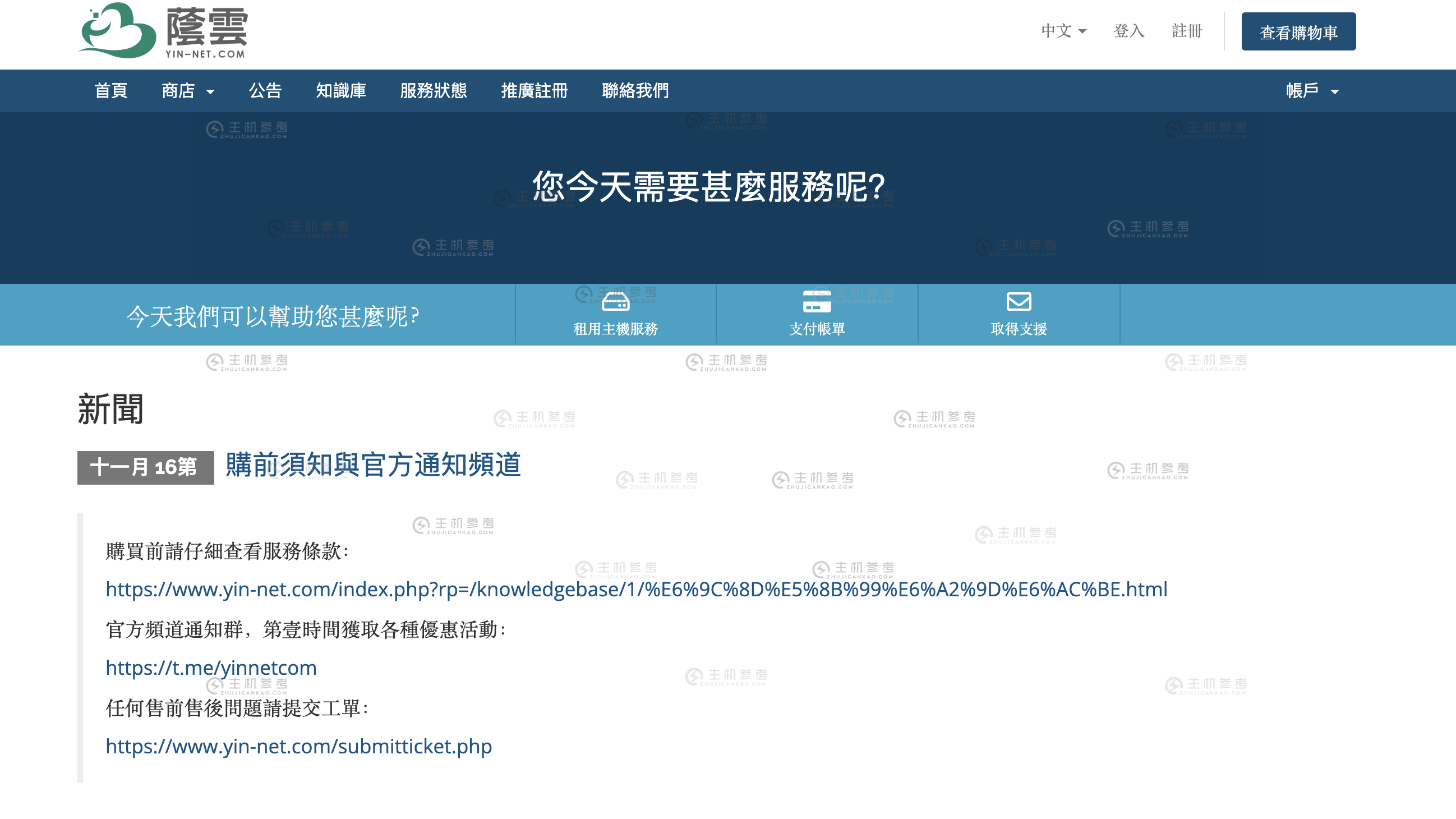Open 推廣註冊 affiliate registration
This screenshot has width=1456, height=819.
[535, 91]
